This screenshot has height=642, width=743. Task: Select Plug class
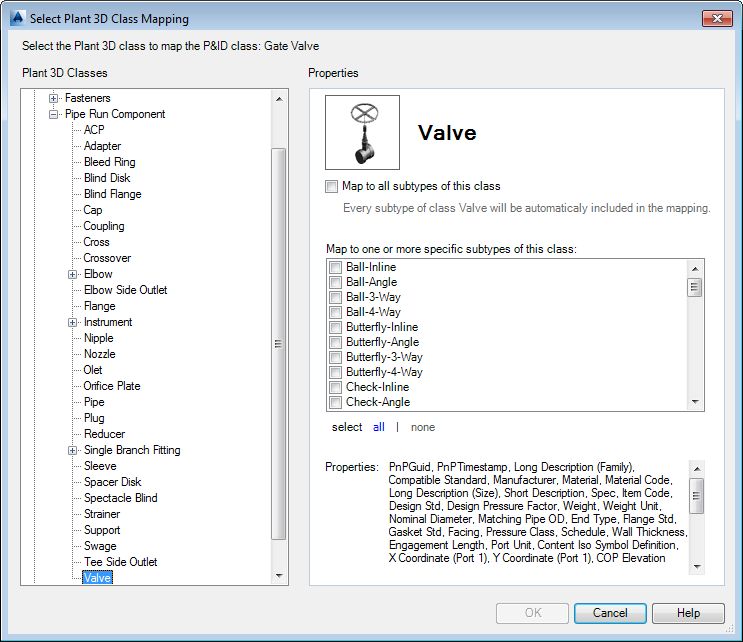pos(94,418)
